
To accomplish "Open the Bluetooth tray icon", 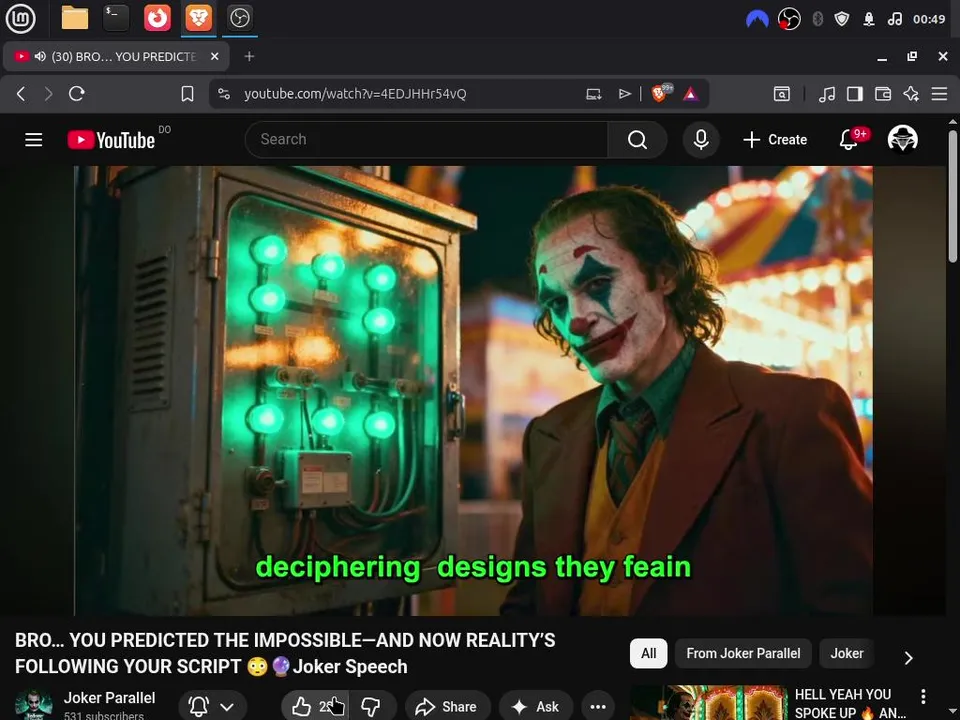I will click(x=817, y=19).
